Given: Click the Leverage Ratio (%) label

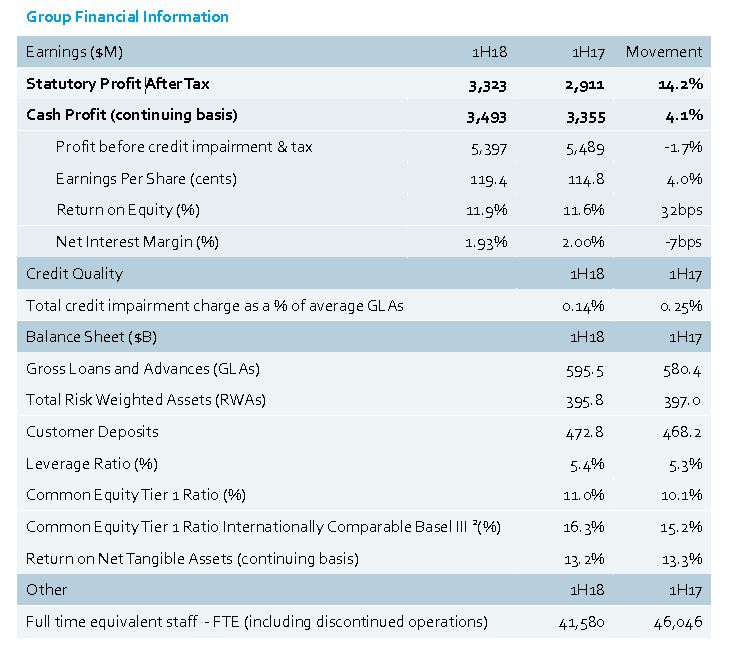Looking at the screenshot, I should point(92,464).
